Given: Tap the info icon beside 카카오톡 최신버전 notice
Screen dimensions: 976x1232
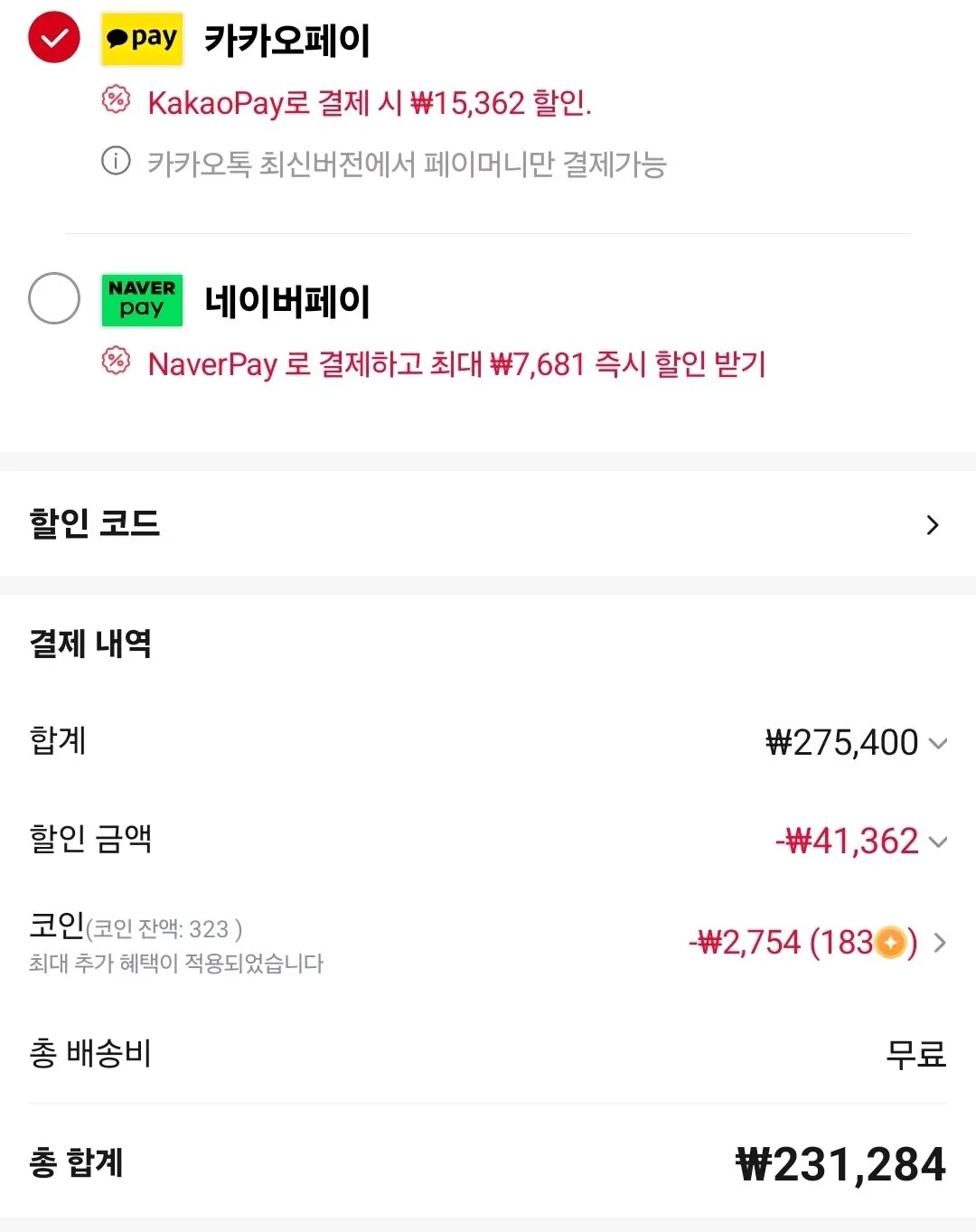Looking at the screenshot, I should tap(116, 162).
